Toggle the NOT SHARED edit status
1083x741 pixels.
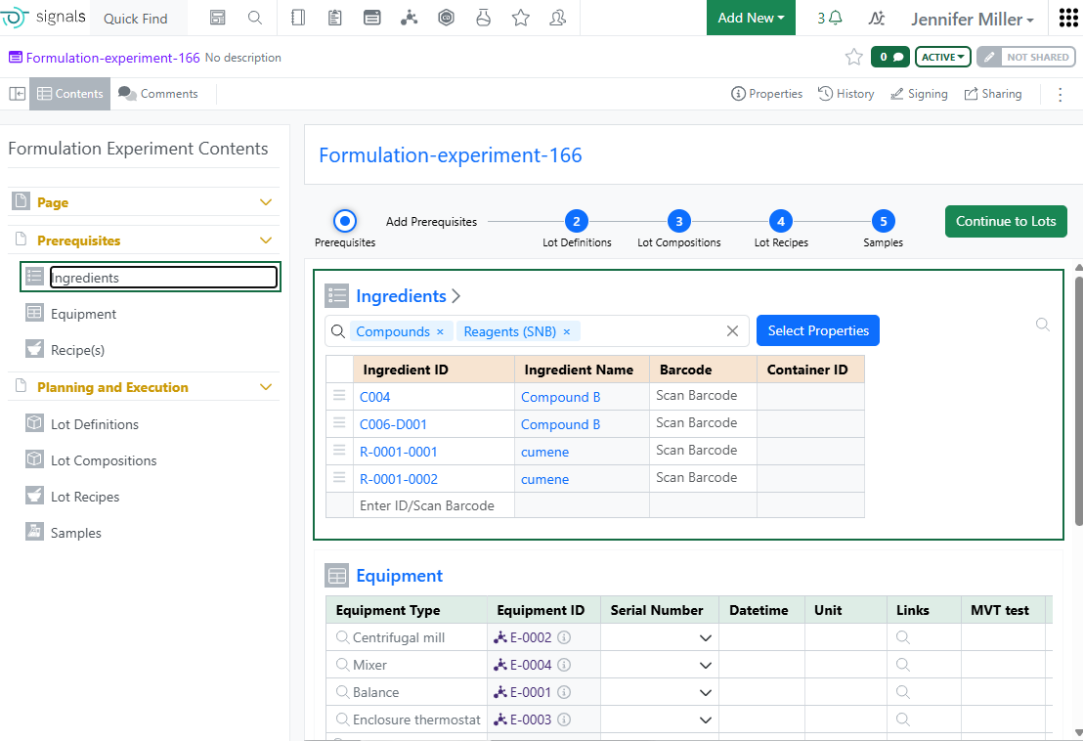point(1026,57)
